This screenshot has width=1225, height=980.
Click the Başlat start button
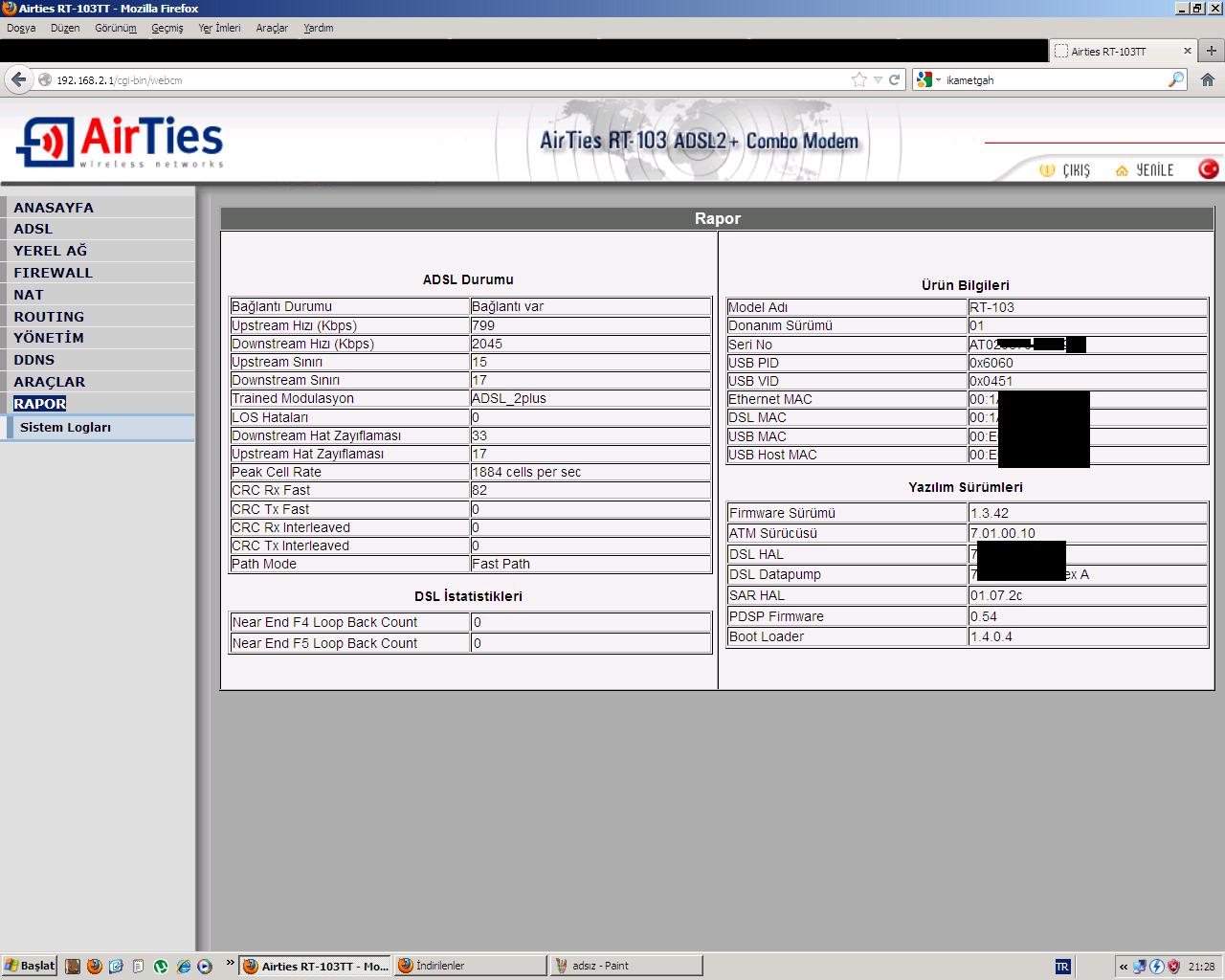[x=30, y=966]
